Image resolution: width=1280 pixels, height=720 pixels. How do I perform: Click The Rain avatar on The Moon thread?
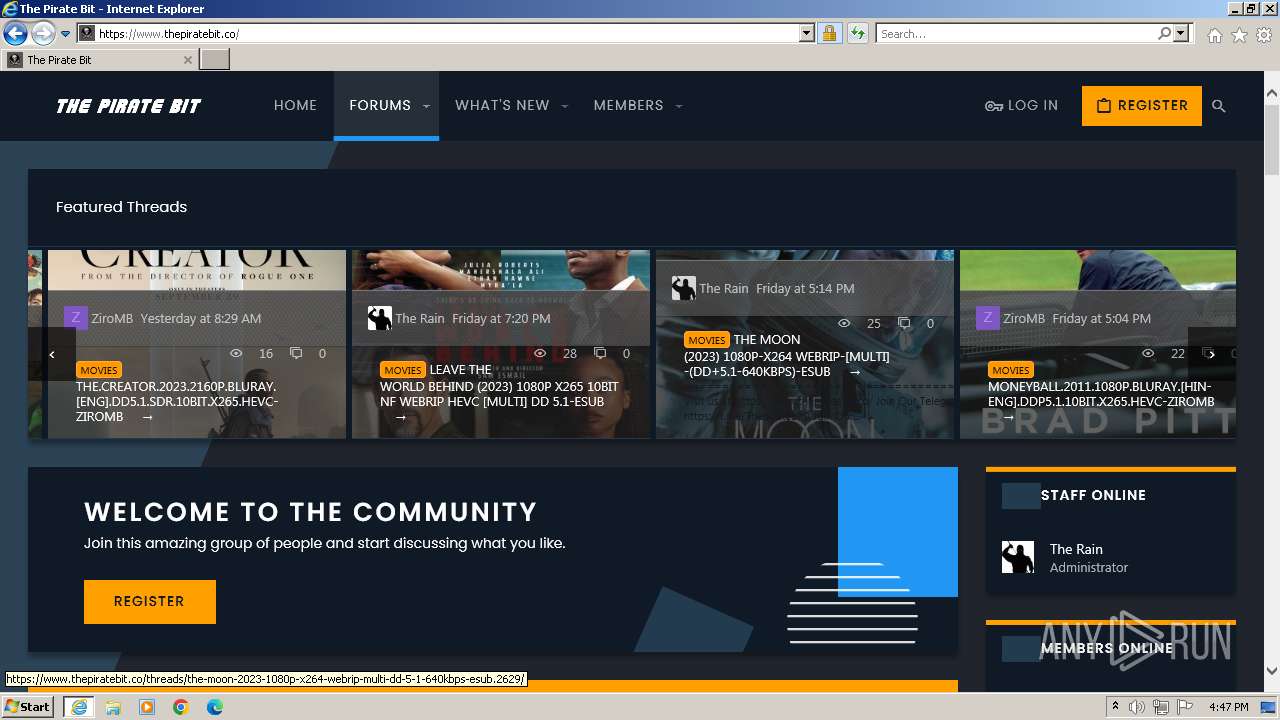point(683,288)
